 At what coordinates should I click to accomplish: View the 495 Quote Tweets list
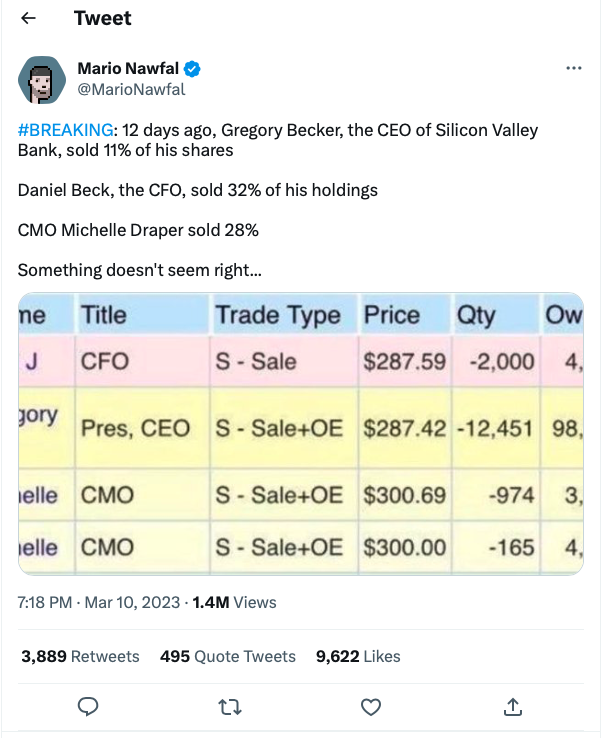click(x=228, y=656)
